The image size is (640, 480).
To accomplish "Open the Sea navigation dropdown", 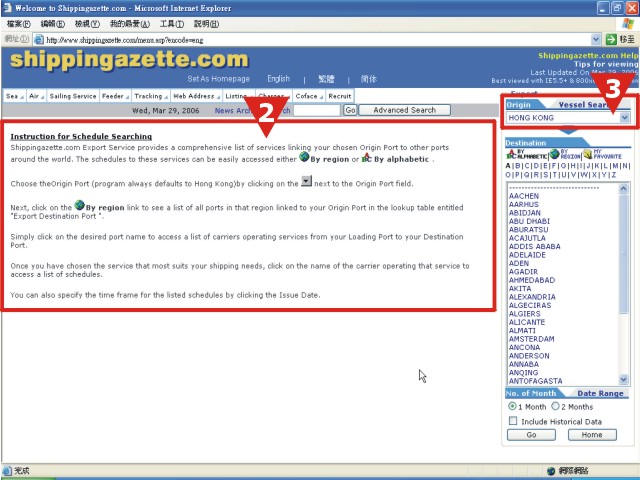I will pos(15,96).
